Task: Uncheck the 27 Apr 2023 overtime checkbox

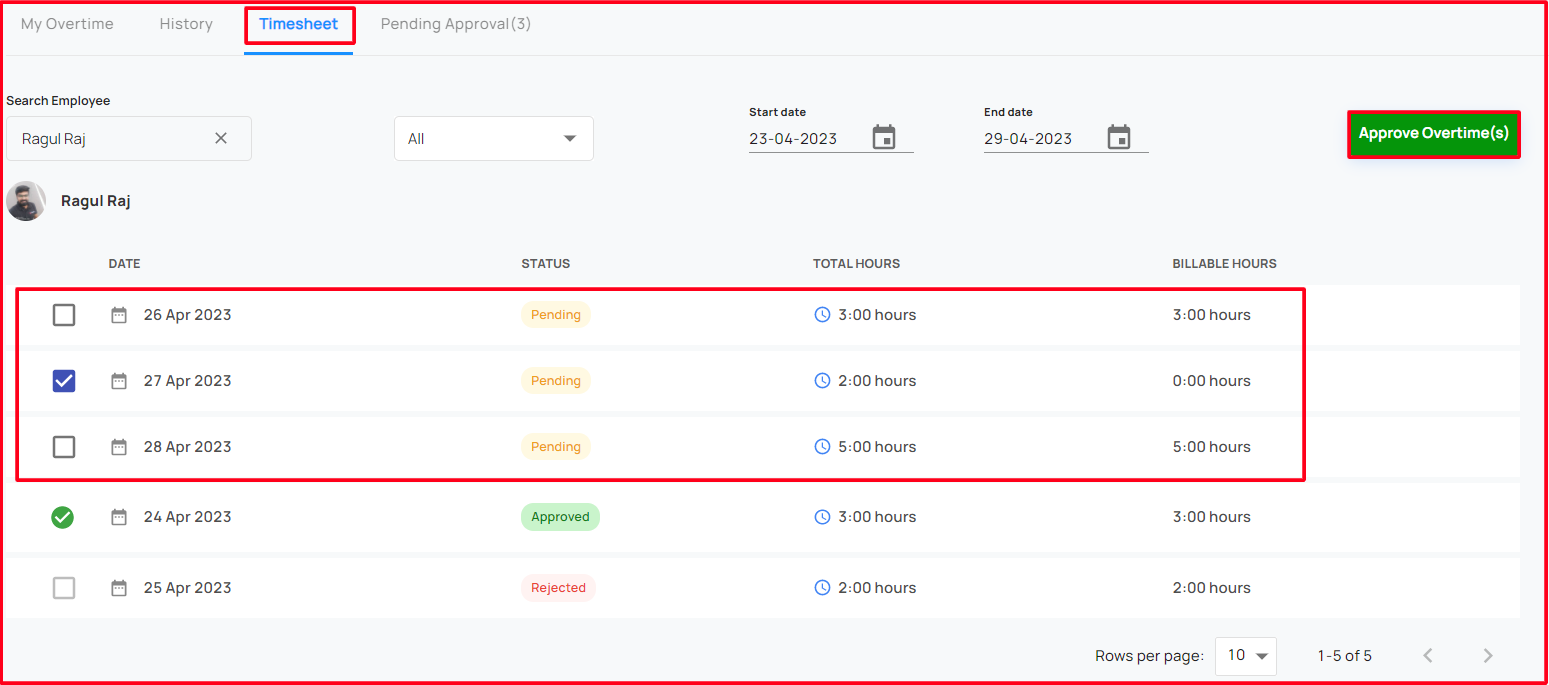Action: click(64, 381)
